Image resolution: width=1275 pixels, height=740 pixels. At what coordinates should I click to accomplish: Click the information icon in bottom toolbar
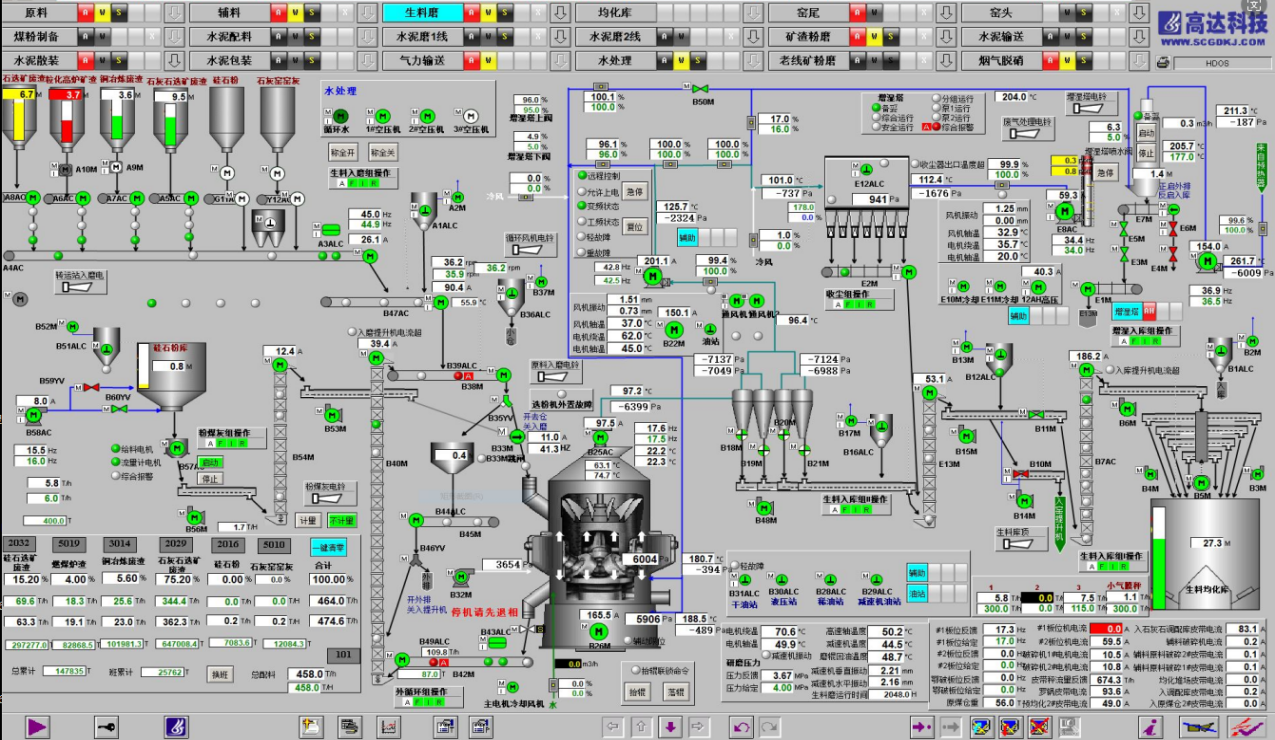(1151, 726)
